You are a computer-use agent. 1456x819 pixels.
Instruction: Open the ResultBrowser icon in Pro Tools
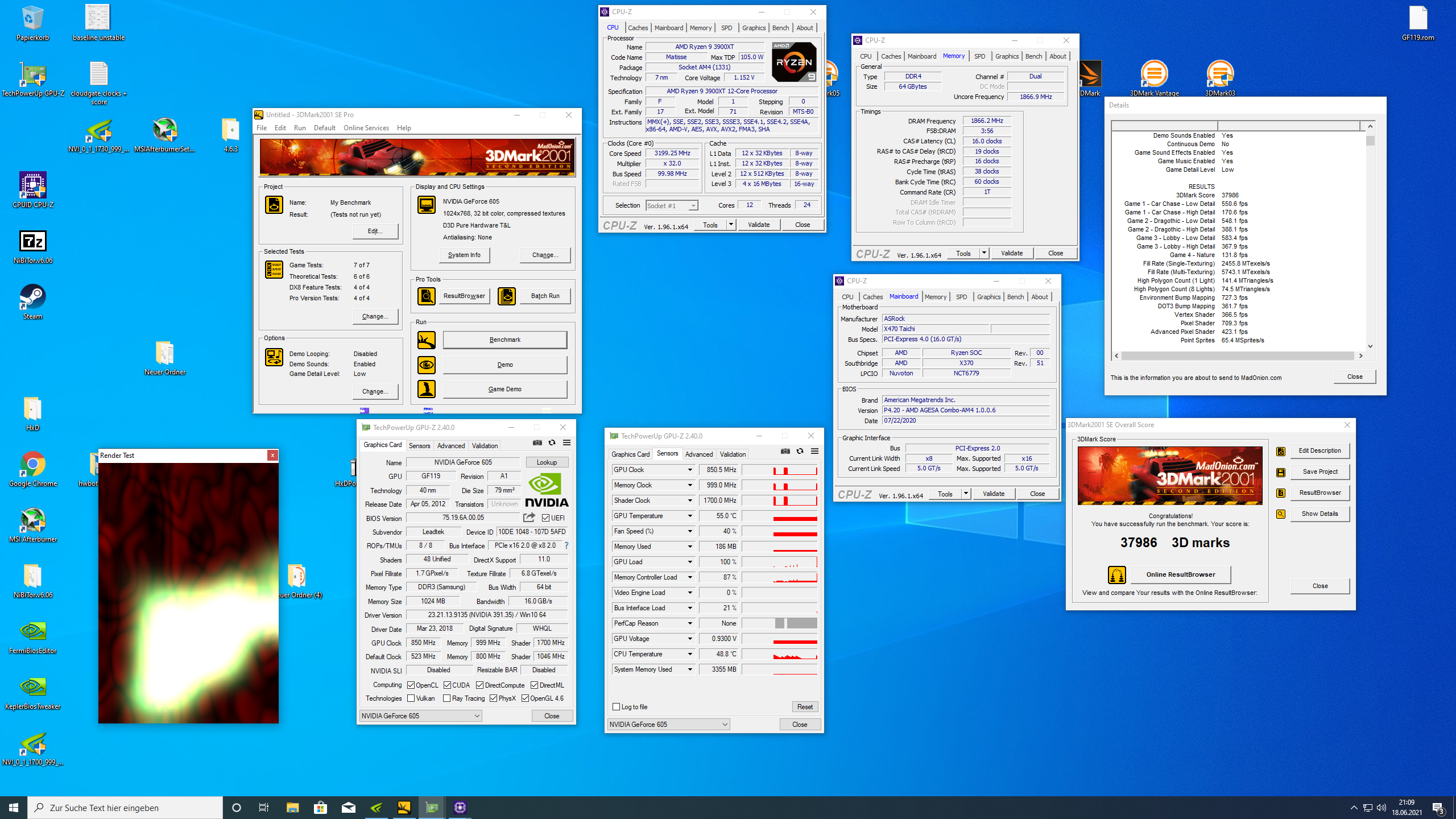click(x=426, y=296)
